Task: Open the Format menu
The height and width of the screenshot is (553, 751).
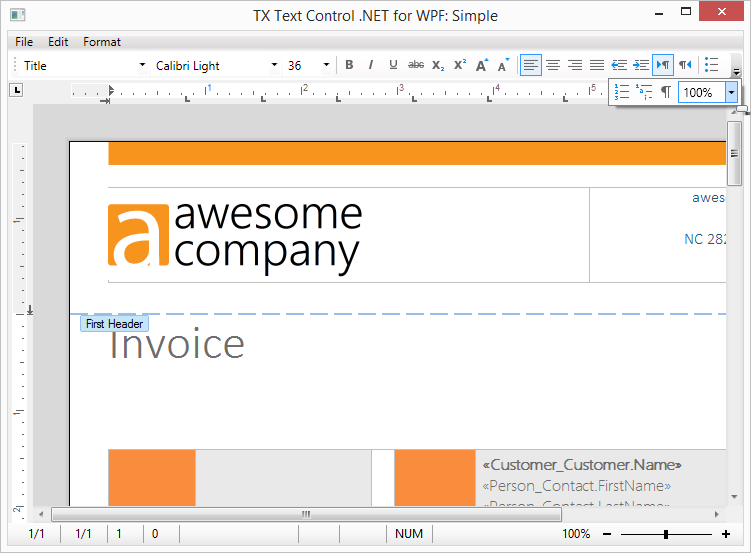Action: (102, 42)
